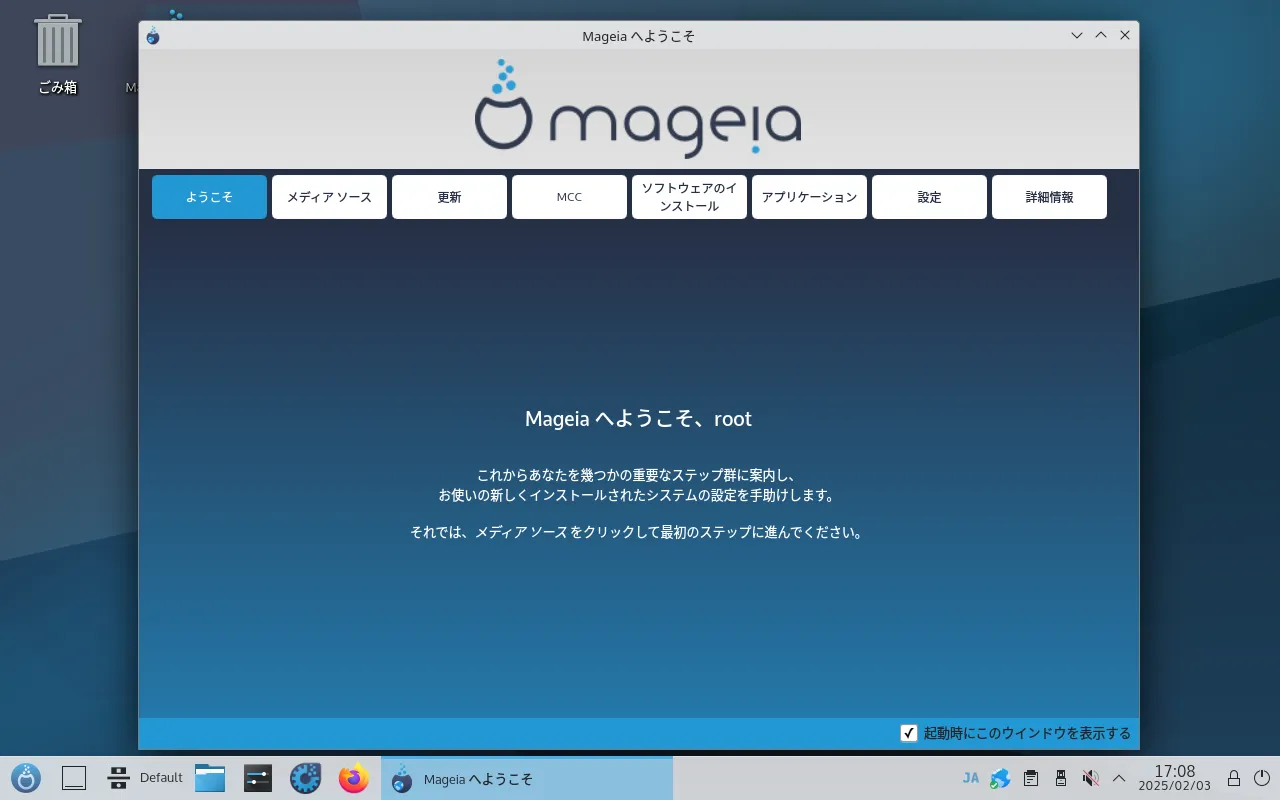Click the heading Mageia へようこそ、root
Image resolution: width=1280 pixels, height=800 pixels.
(638, 419)
